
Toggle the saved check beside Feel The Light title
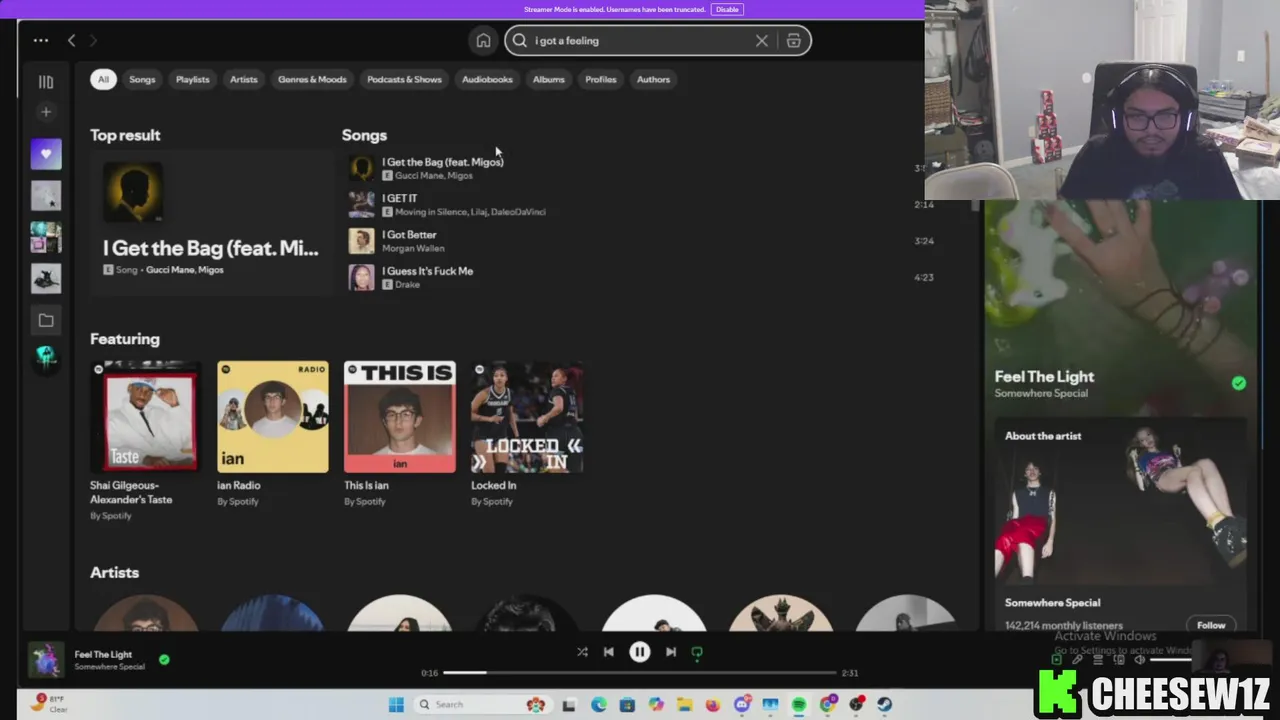pos(1239,383)
